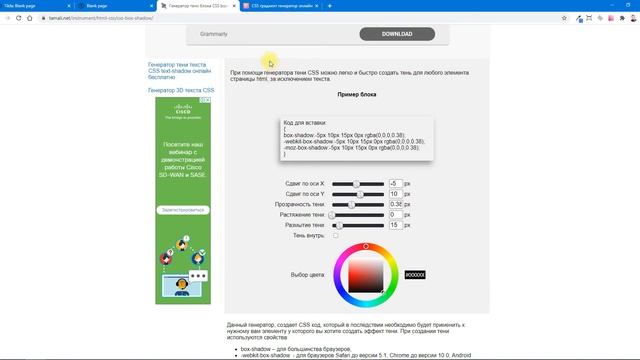Open a new browser tab with plus

(x=329, y=6)
